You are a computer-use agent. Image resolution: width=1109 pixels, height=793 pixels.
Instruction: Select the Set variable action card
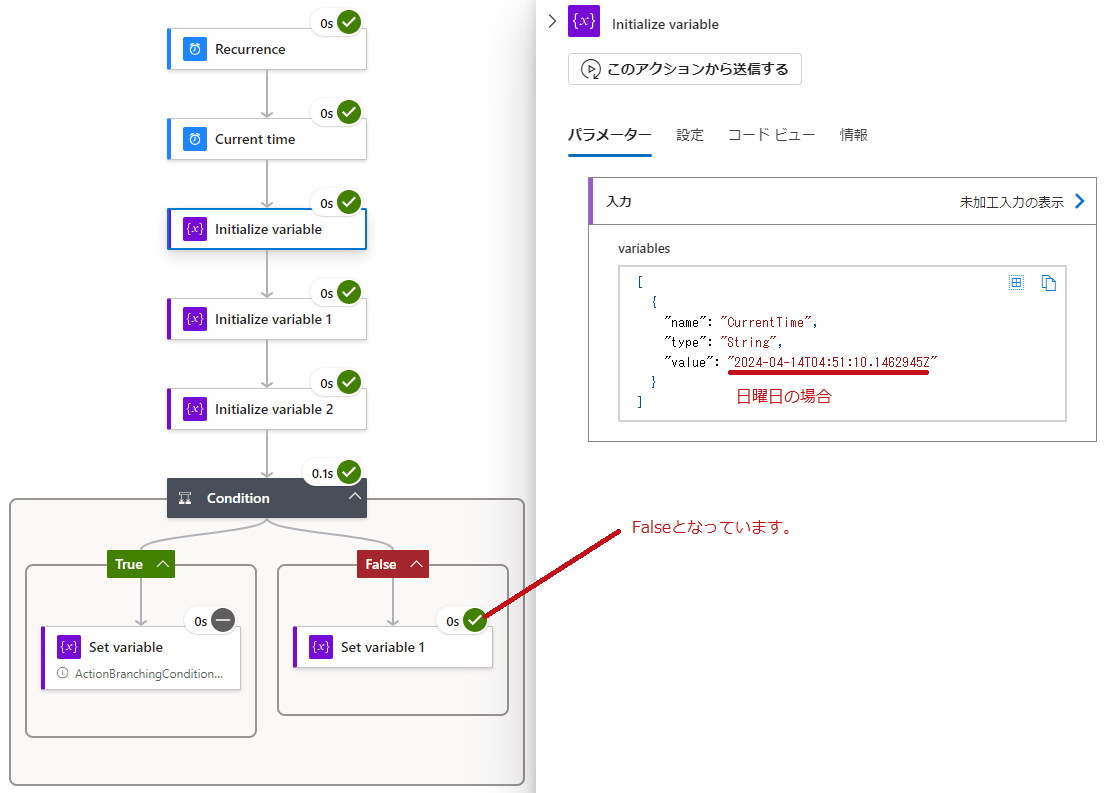(141, 658)
